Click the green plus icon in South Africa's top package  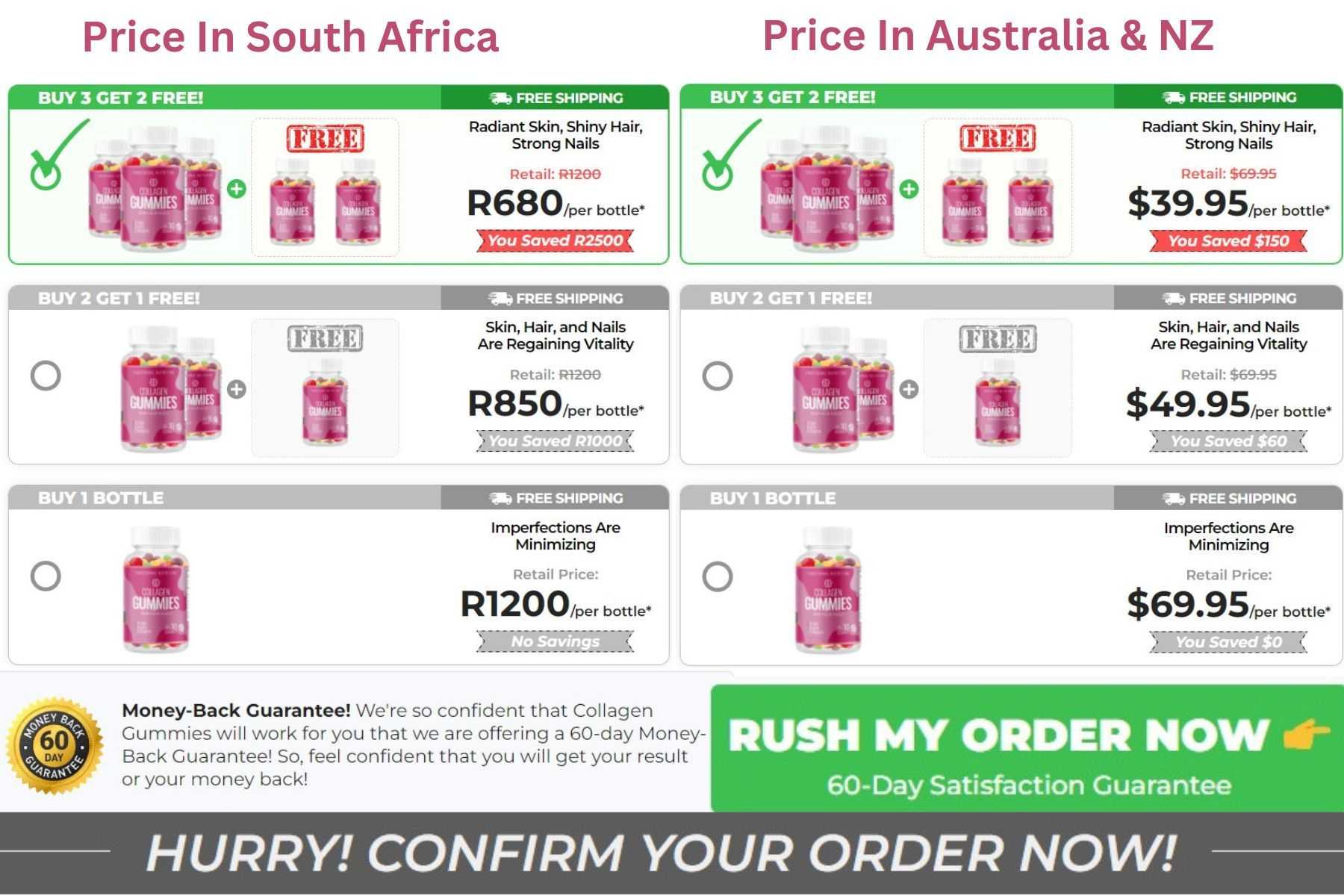pyautogui.click(x=237, y=189)
